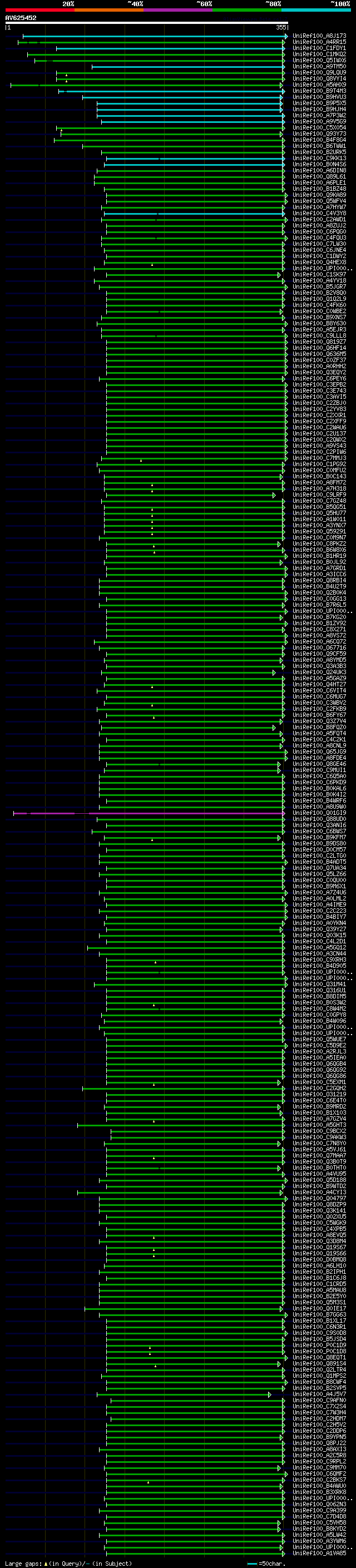This screenshot has width=356, height=1568.
Task: Click the orange ~40% identity legend segment
Action: (x=109, y=10)
